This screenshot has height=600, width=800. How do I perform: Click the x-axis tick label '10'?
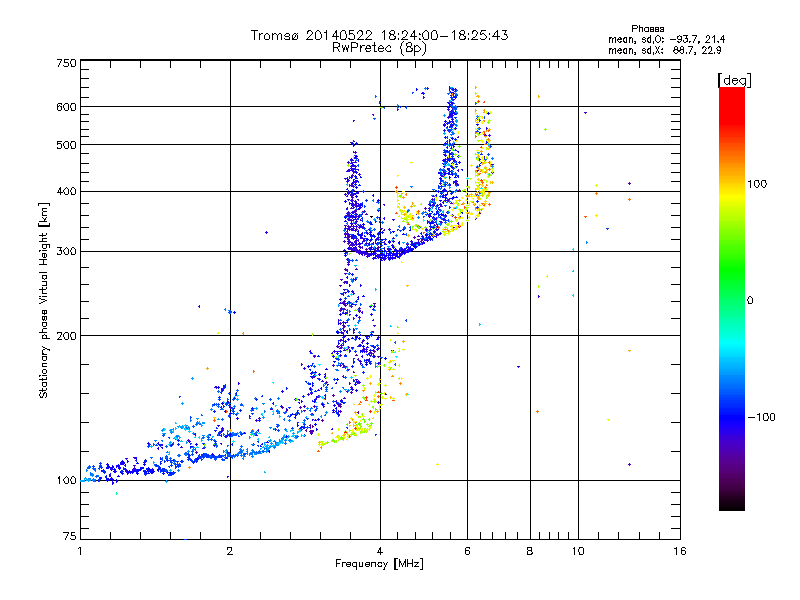(578, 551)
